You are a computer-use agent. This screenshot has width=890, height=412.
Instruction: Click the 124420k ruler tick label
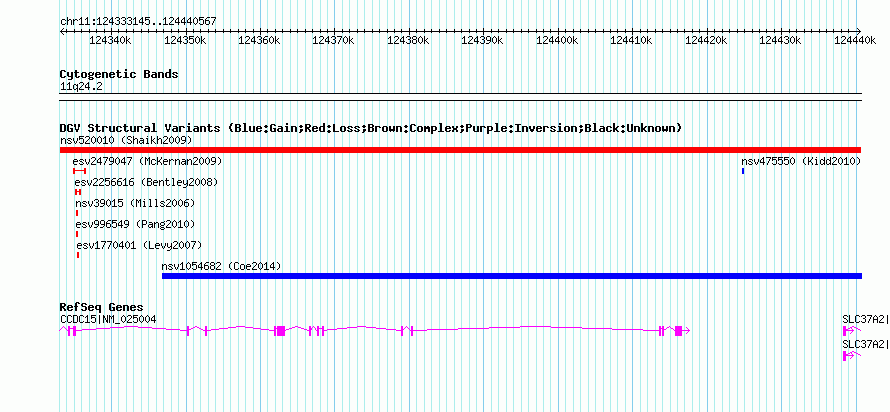point(707,40)
